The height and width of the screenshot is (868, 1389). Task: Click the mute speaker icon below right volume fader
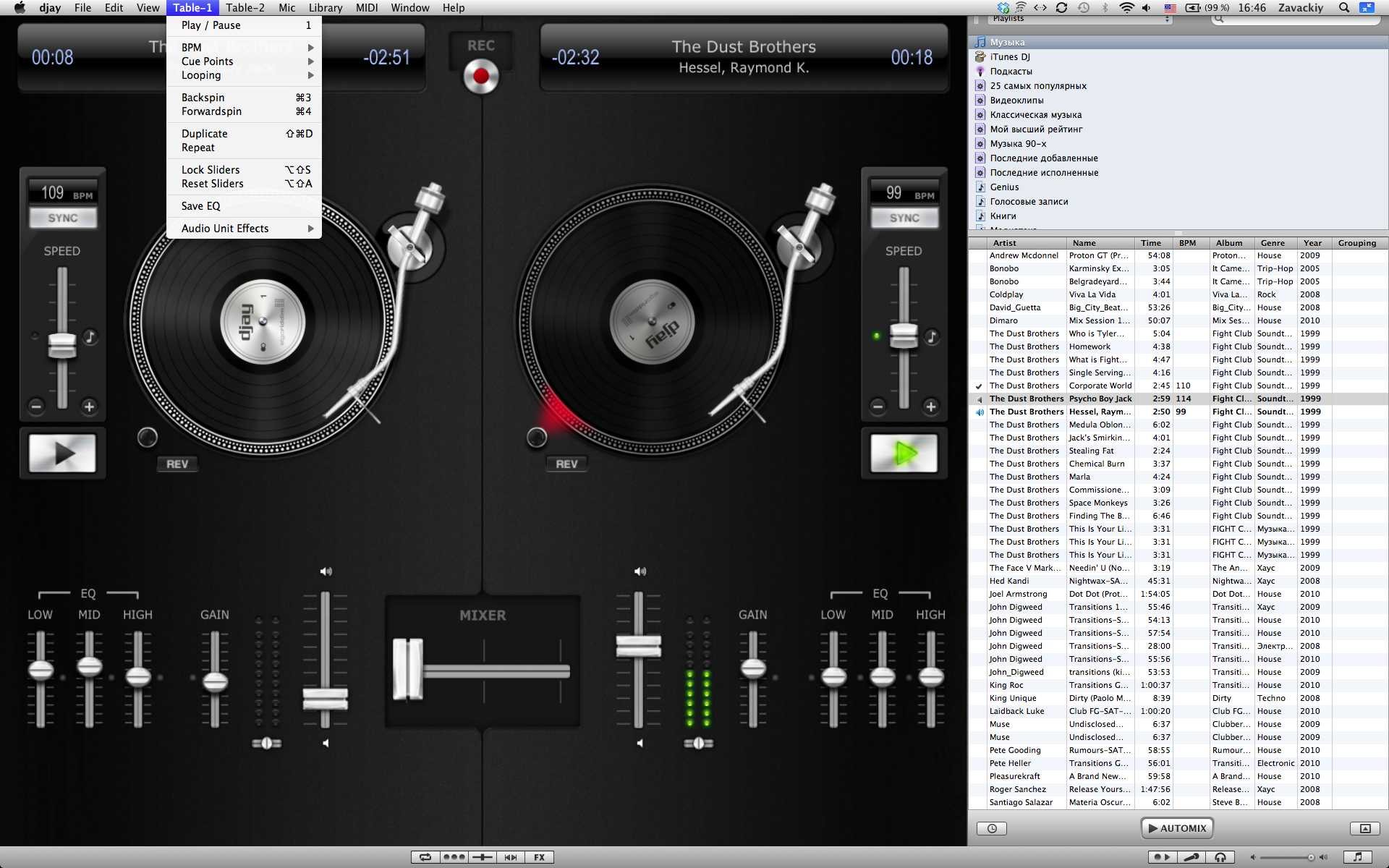click(640, 743)
